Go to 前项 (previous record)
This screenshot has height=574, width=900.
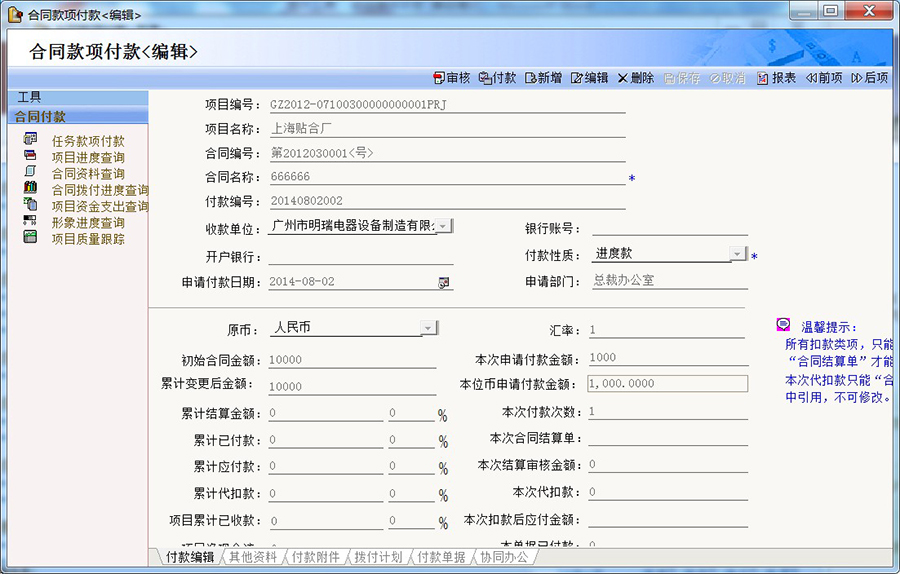click(x=823, y=78)
